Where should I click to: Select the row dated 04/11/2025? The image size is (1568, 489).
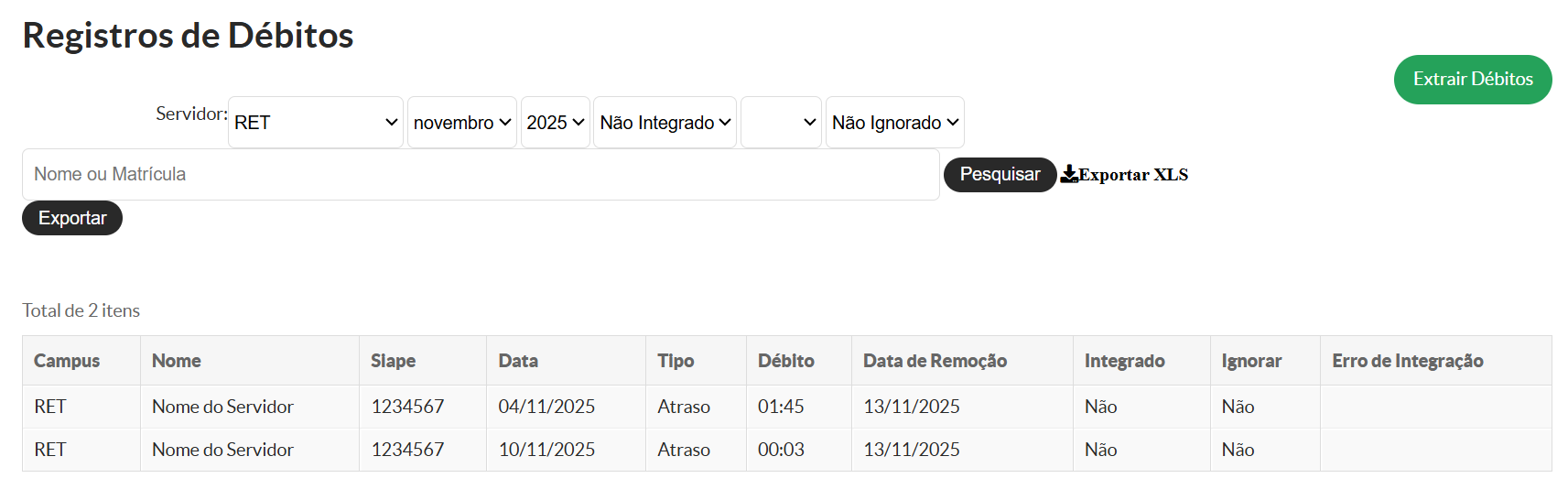point(546,407)
